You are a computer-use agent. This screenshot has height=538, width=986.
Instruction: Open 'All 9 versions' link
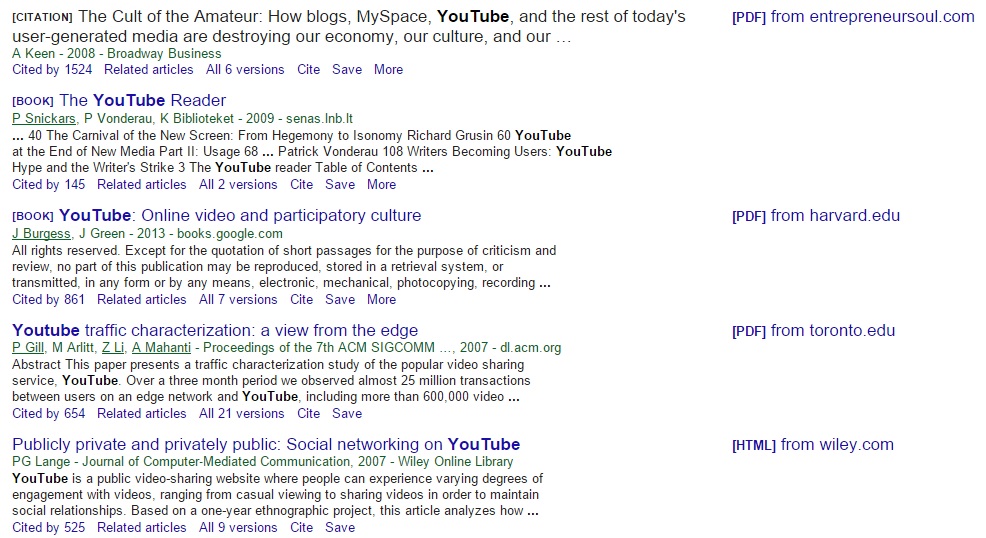coord(238,528)
